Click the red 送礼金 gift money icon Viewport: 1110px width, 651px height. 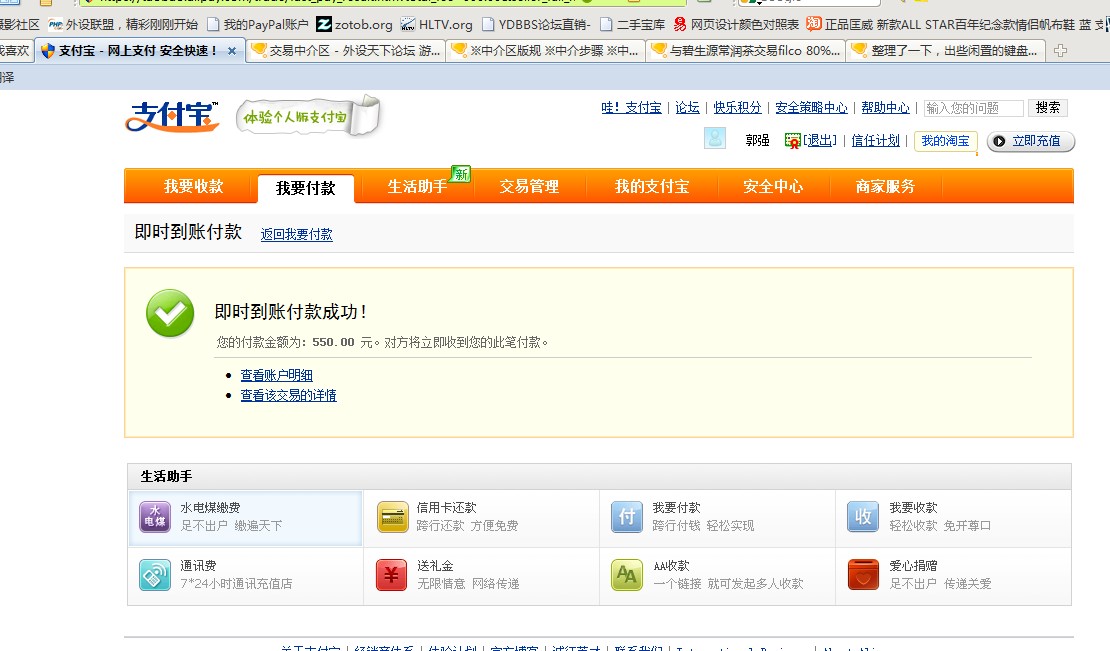[x=392, y=575]
